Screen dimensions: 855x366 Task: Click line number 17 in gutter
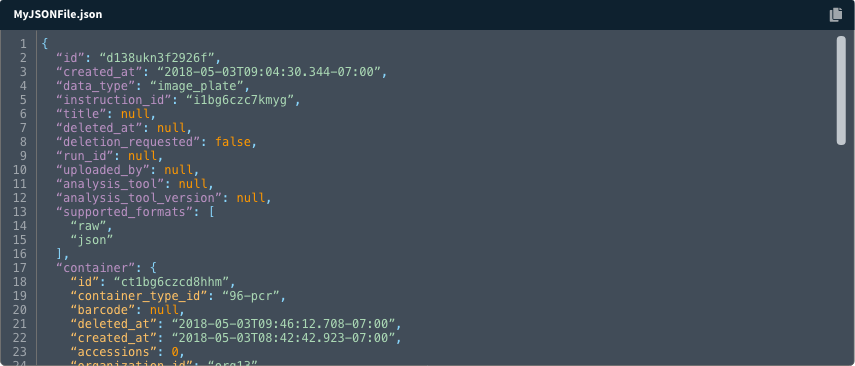19,268
